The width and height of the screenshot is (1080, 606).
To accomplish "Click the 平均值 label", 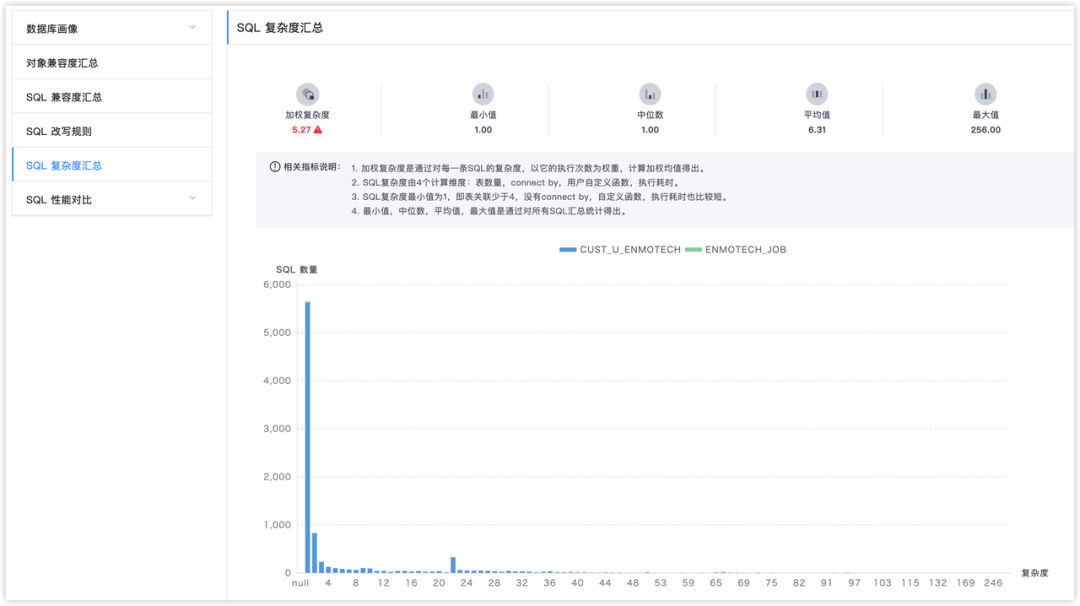I will pos(817,115).
